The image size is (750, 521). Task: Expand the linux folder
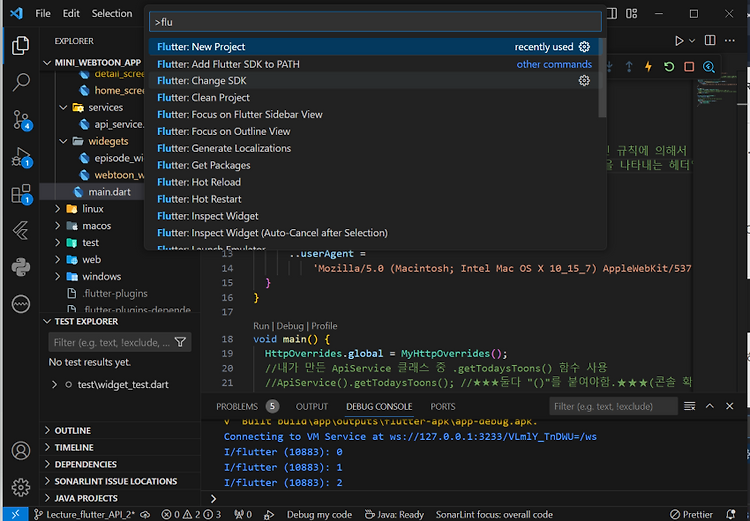pos(57,209)
